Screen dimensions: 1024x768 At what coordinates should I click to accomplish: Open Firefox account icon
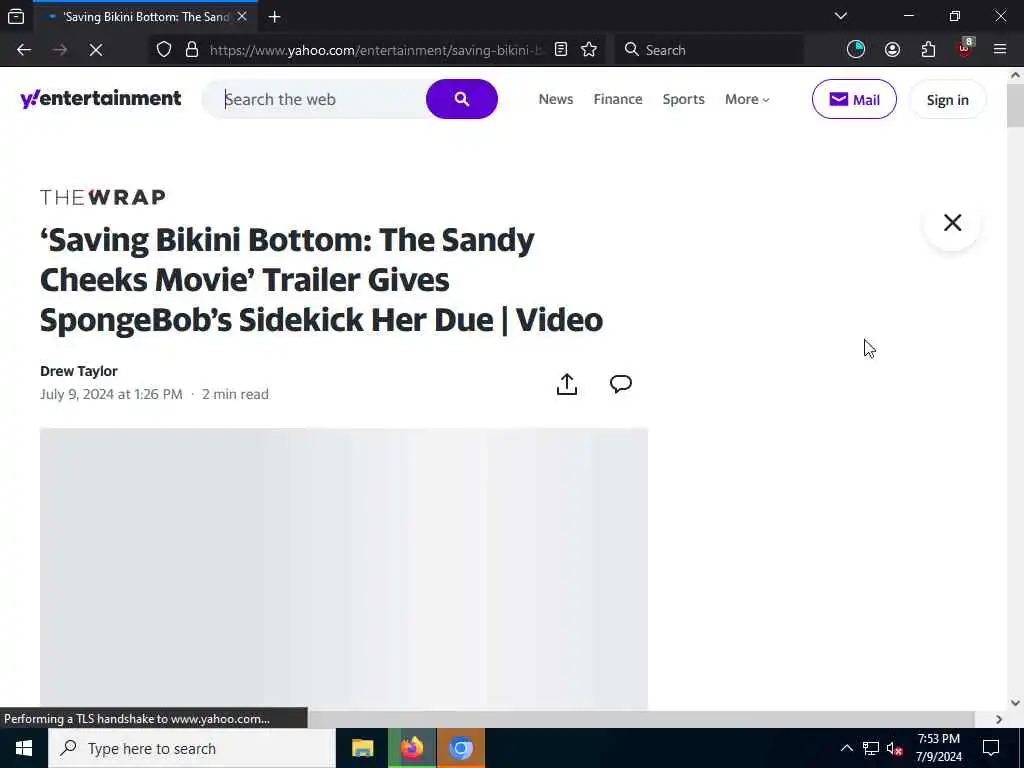[892, 50]
